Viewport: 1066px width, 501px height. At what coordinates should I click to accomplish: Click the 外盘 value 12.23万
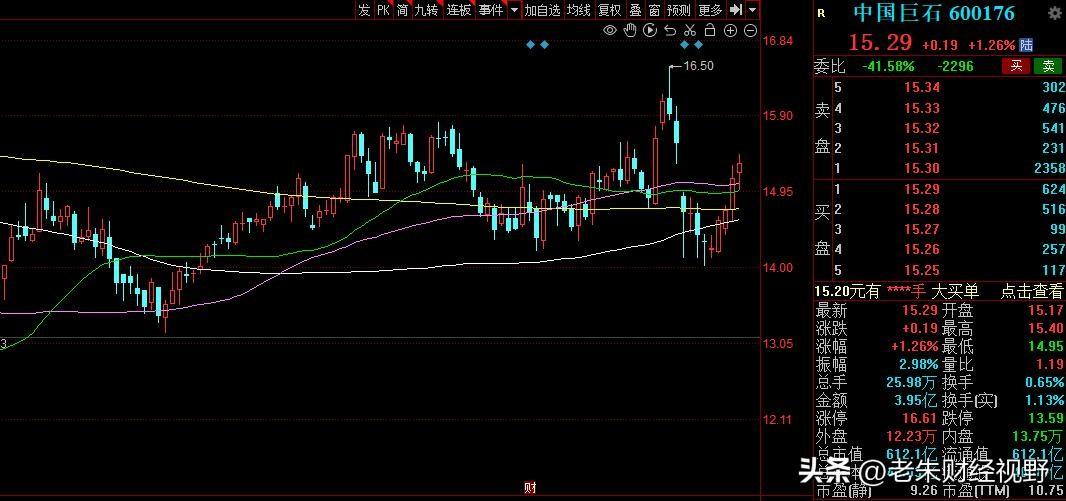point(913,435)
